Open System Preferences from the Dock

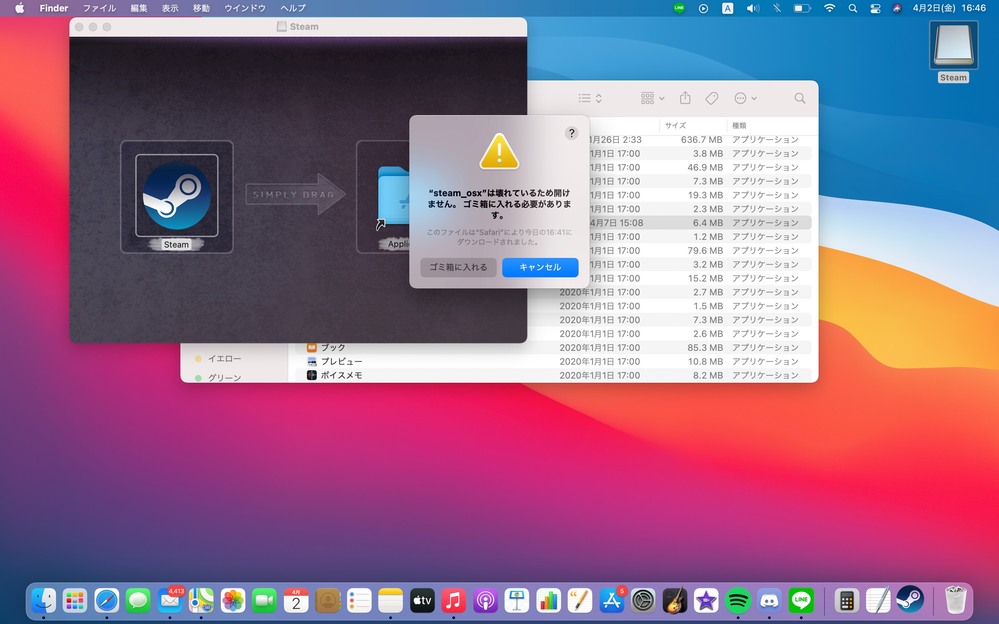click(643, 600)
